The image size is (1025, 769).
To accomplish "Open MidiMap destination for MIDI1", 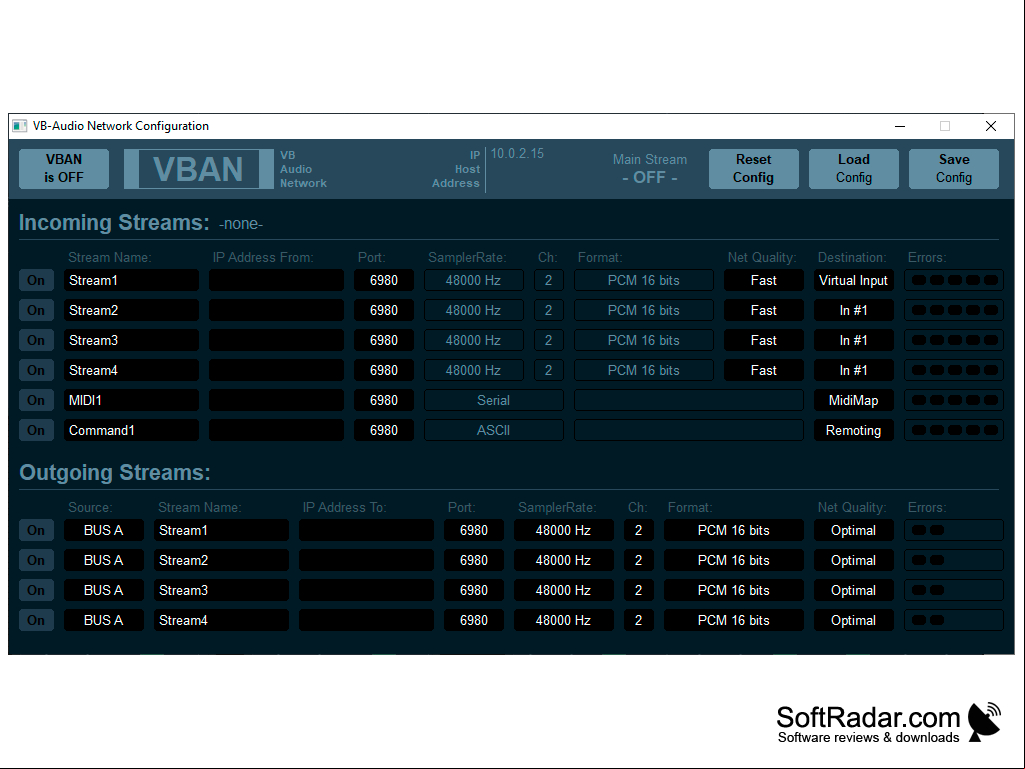I will pos(853,400).
